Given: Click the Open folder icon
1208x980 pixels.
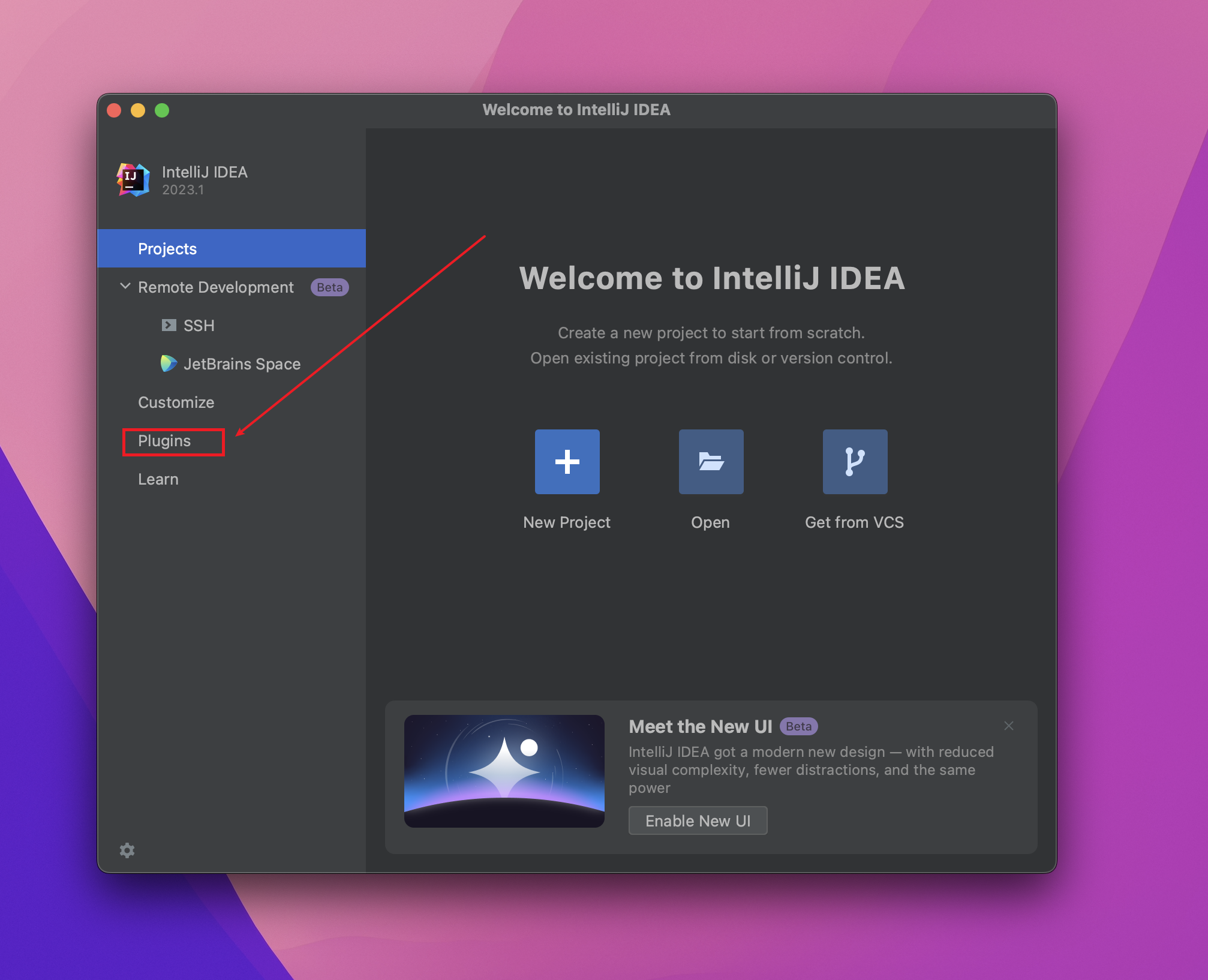Looking at the screenshot, I should point(711,462).
